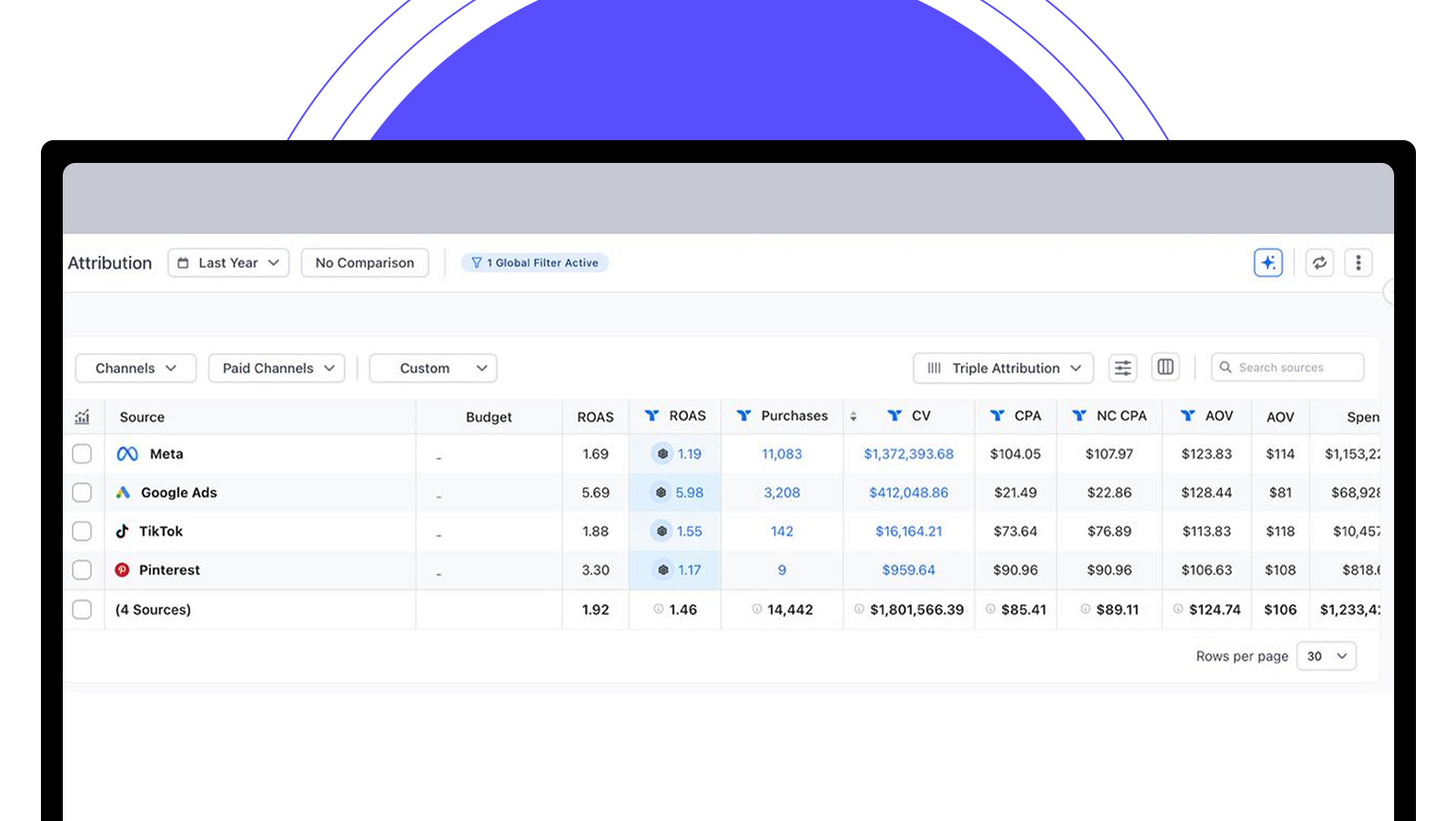1456x821 pixels.
Task: Expand the Triple Attribution model dropdown
Action: point(1003,368)
